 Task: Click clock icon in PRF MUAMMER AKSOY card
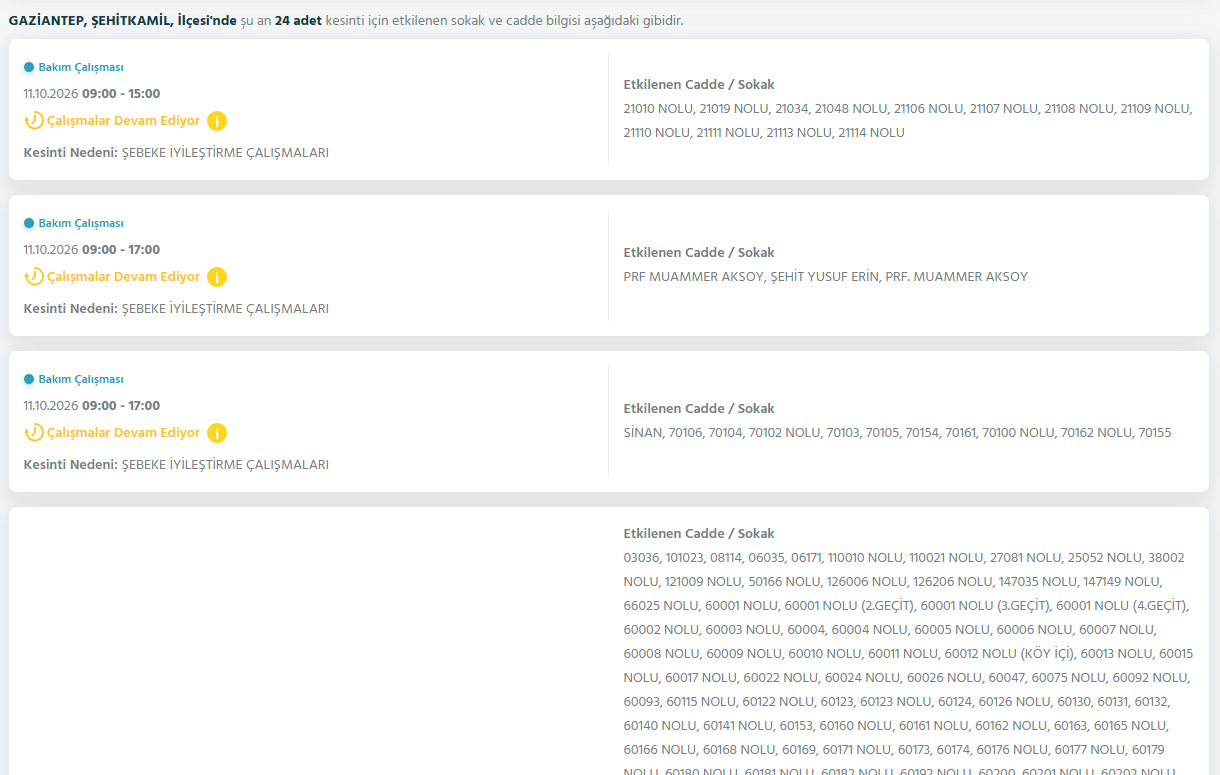click(34, 277)
